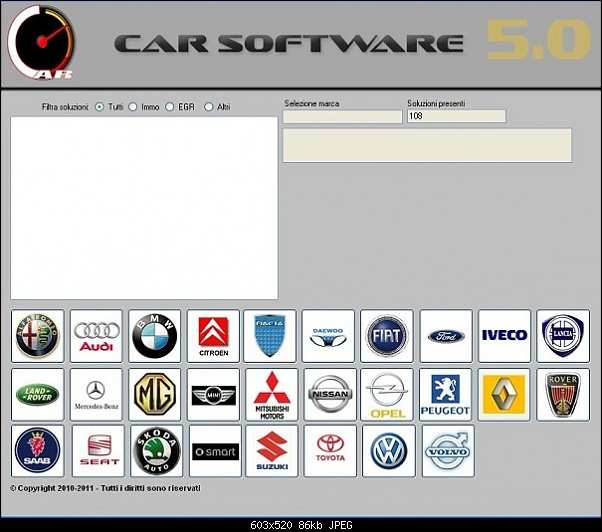Click the Soluzioni presenti field showing 108

tap(456, 116)
